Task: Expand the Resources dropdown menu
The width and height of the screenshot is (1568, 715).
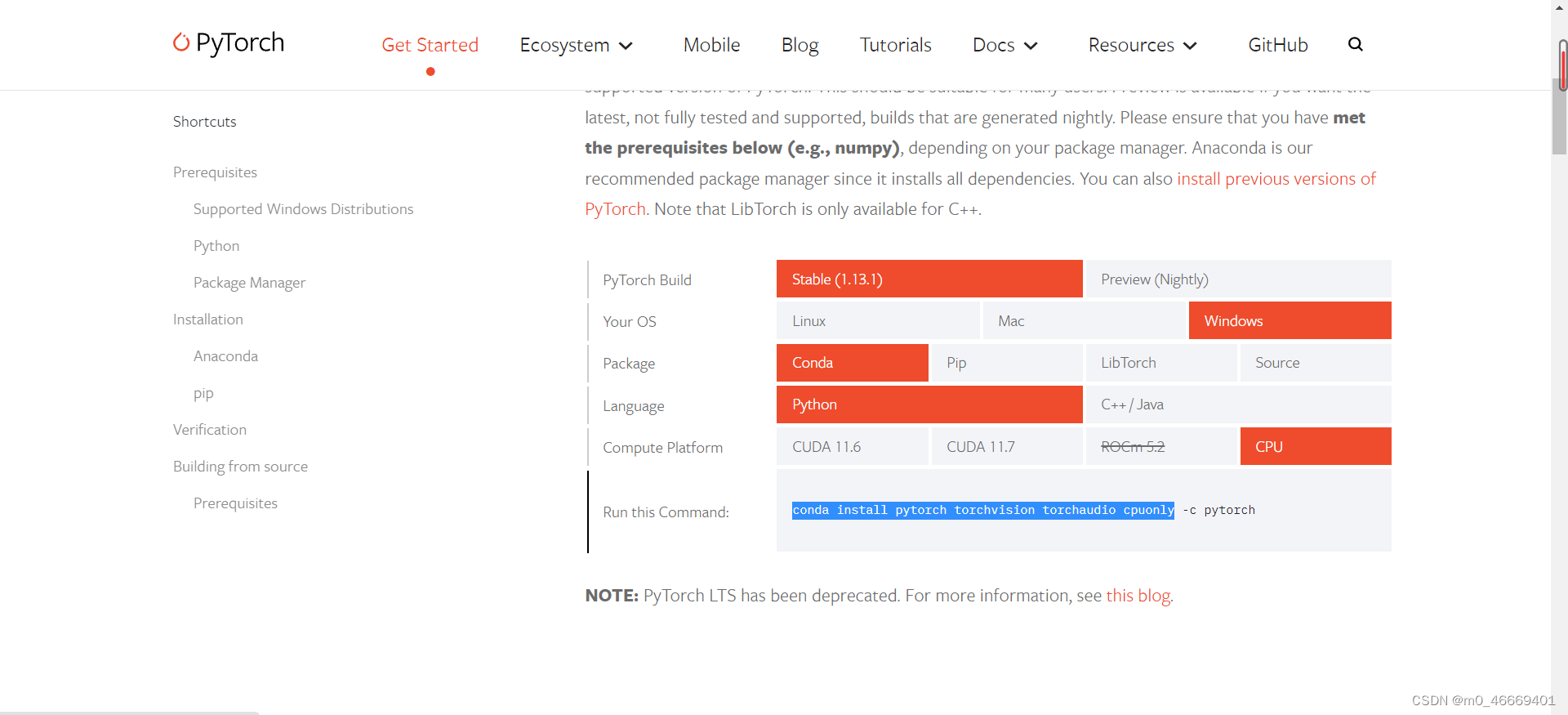Action: pos(1143,45)
